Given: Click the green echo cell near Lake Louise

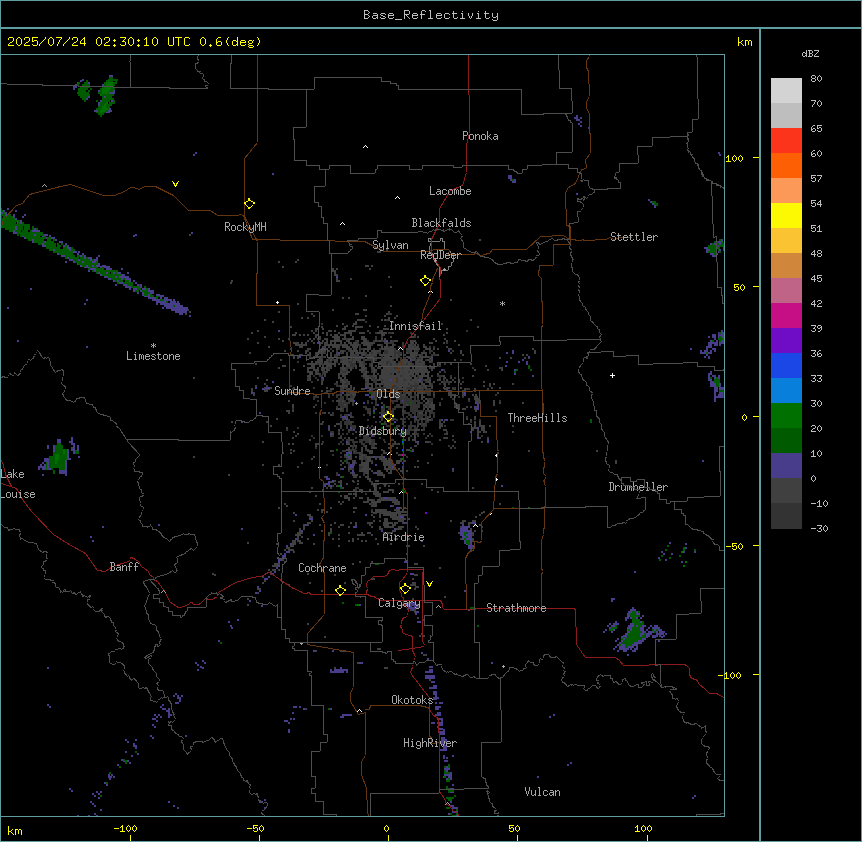Looking at the screenshot, I should pyautogui.click(x=59, y=457).
